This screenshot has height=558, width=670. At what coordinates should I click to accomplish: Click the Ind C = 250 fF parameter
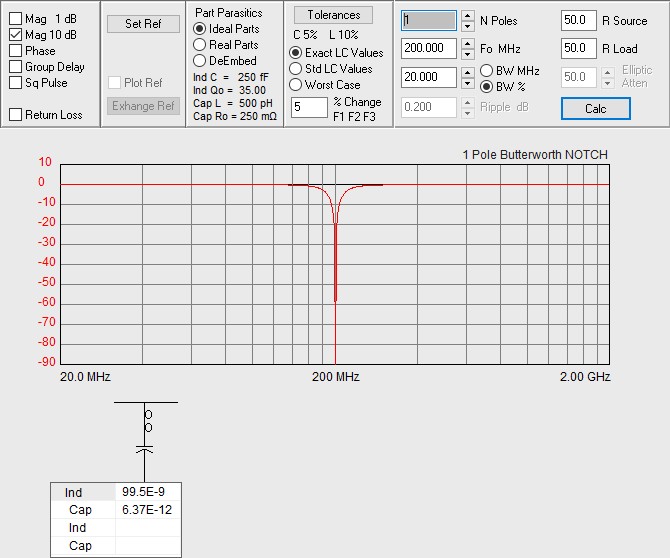click(231, 77)
